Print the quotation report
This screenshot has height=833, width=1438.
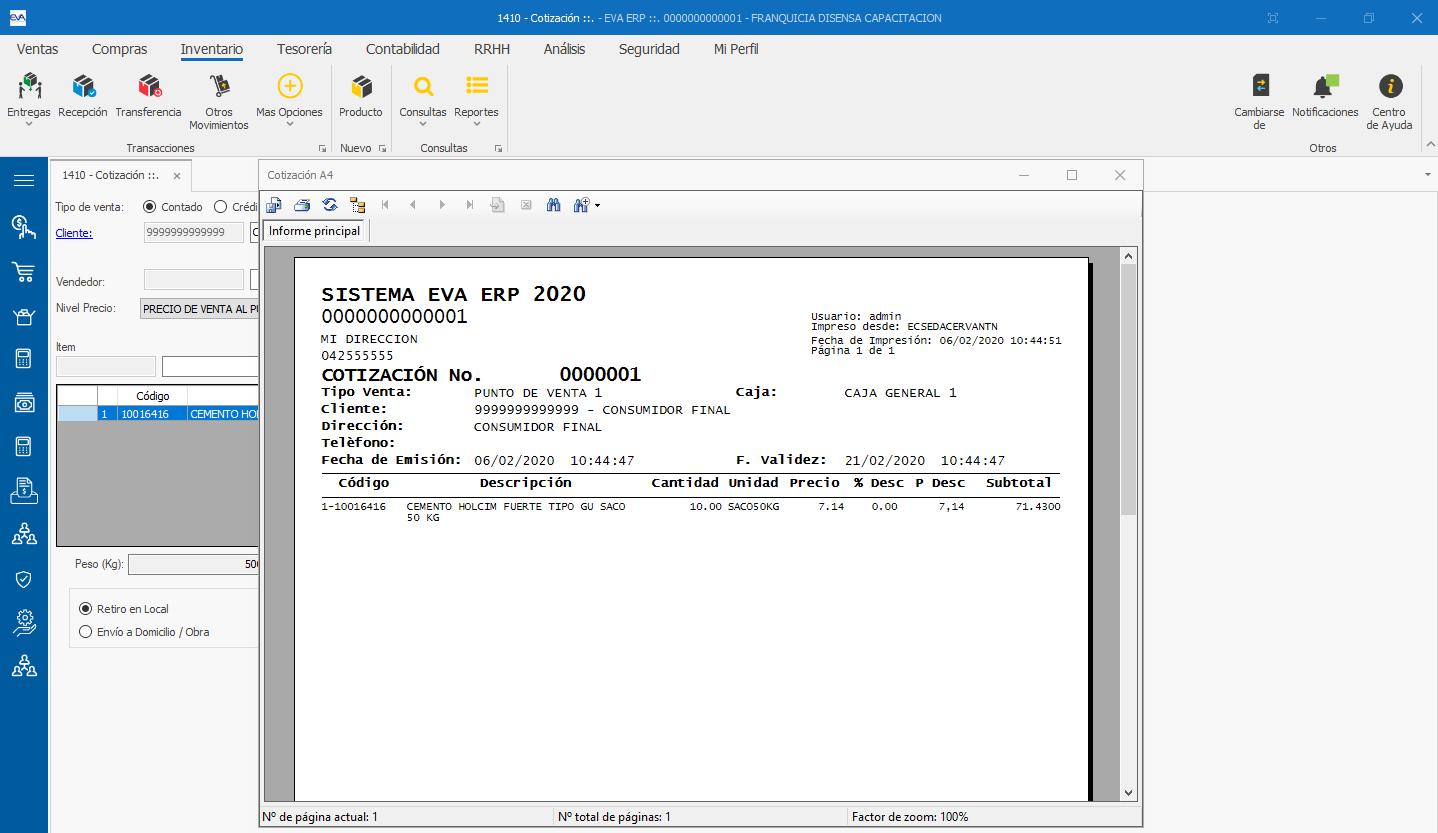[x=302, y=205]
